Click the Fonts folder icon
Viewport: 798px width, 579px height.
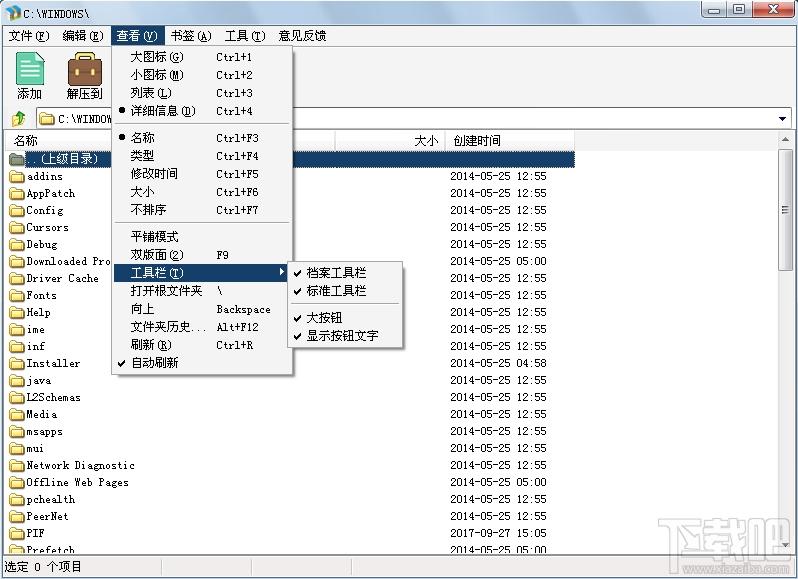click(17, 296)
